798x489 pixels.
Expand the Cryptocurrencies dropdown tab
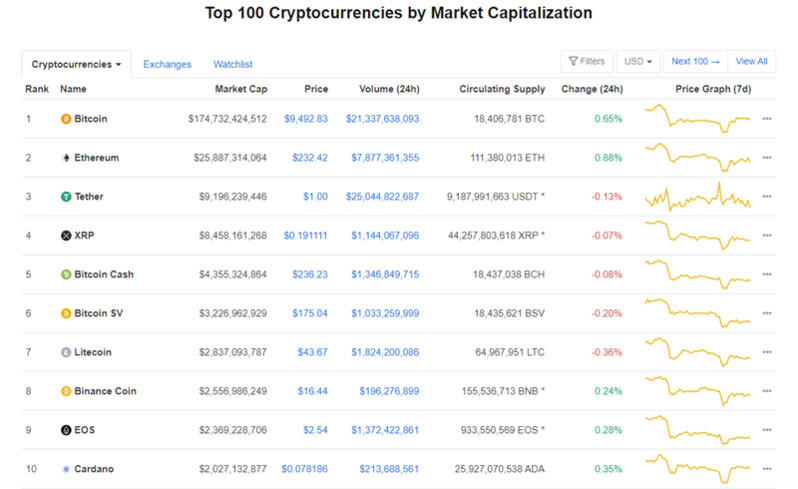(76, 64)
